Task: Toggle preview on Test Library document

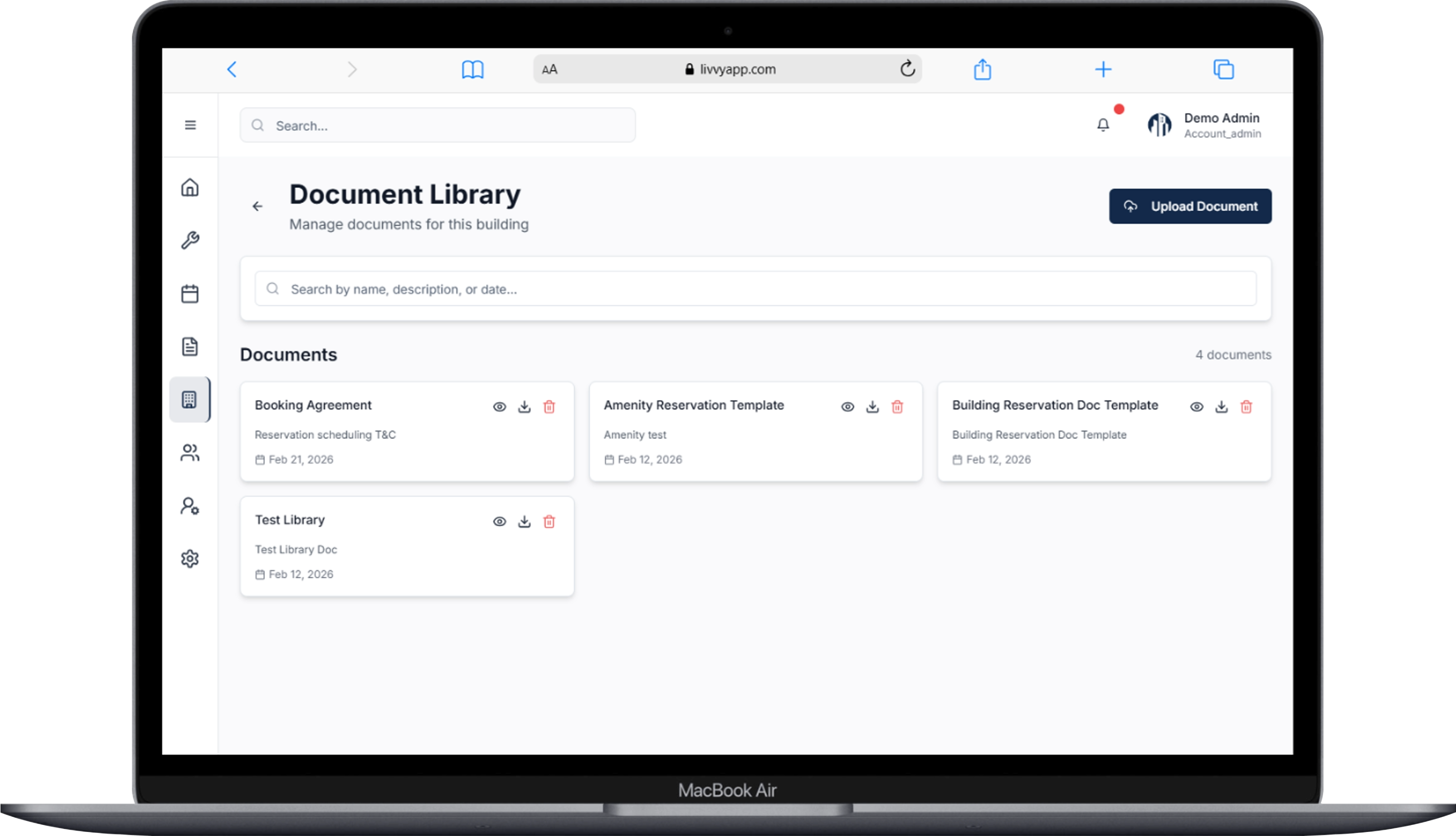Action: click(x=500, y=522)
